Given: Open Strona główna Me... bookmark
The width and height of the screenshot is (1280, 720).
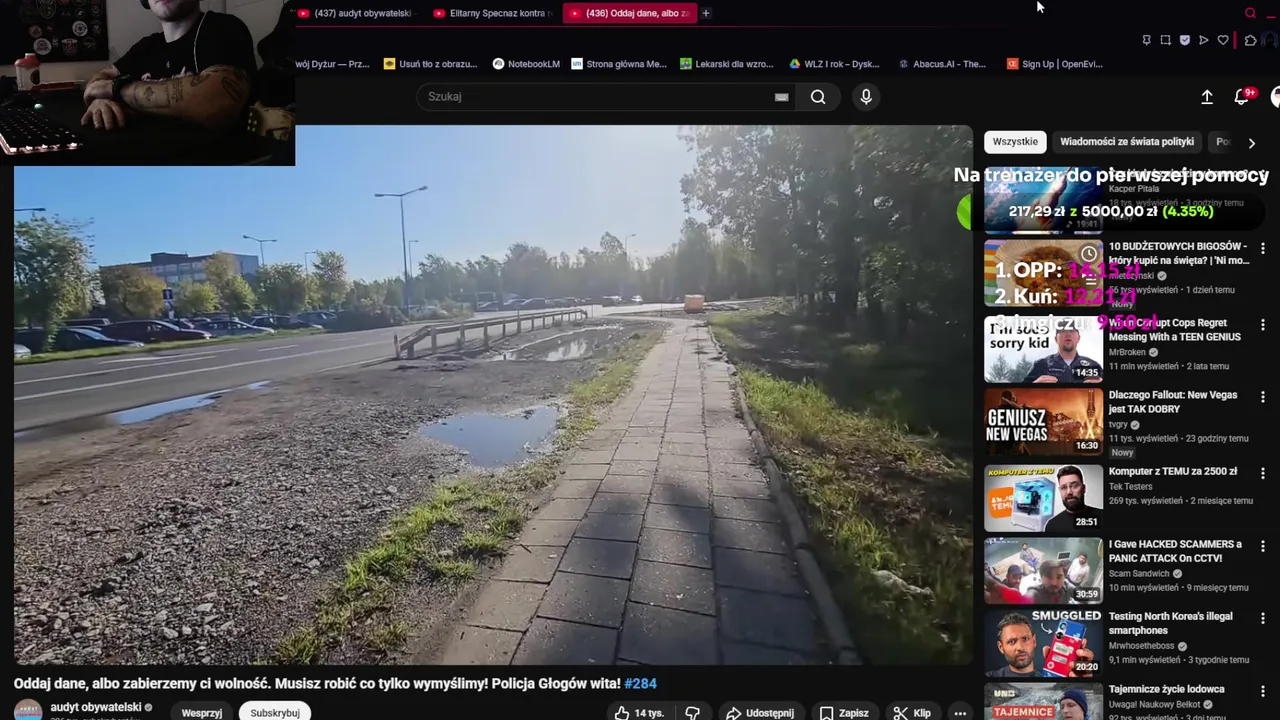Looking at the screenshot, I should pyautogui.click(x=619, y=64).
